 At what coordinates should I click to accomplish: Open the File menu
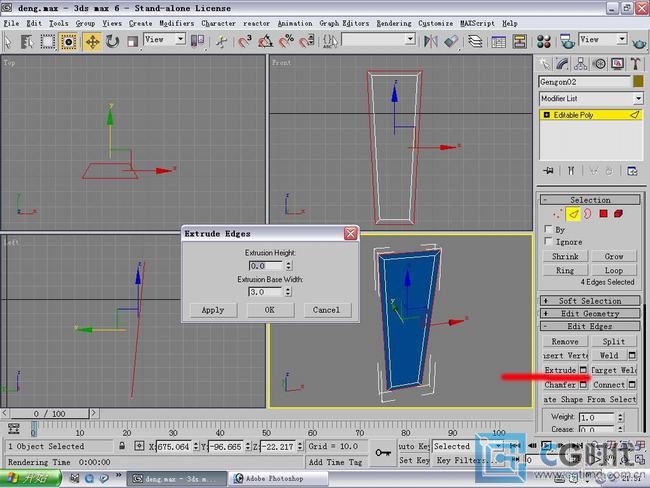point(11,23)
